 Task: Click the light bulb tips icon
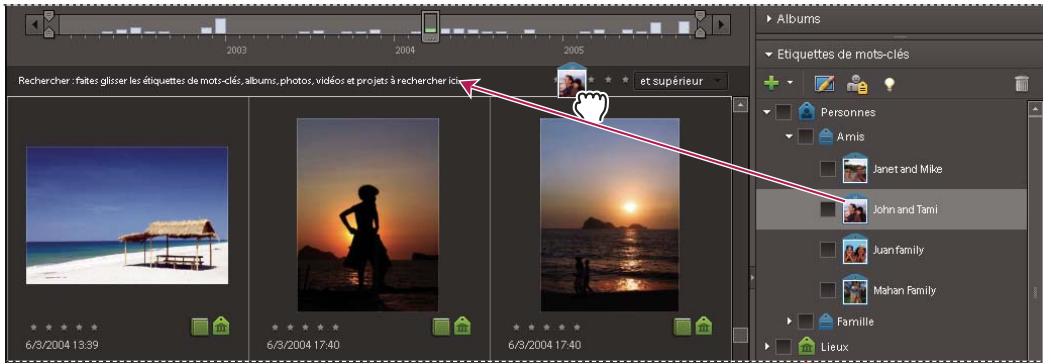coord(889,83)
